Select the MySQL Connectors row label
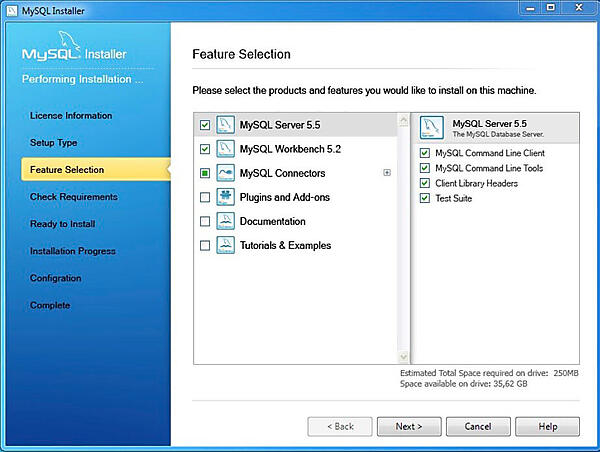The width and height of the screenshot is (600, 452). point(282,173)
